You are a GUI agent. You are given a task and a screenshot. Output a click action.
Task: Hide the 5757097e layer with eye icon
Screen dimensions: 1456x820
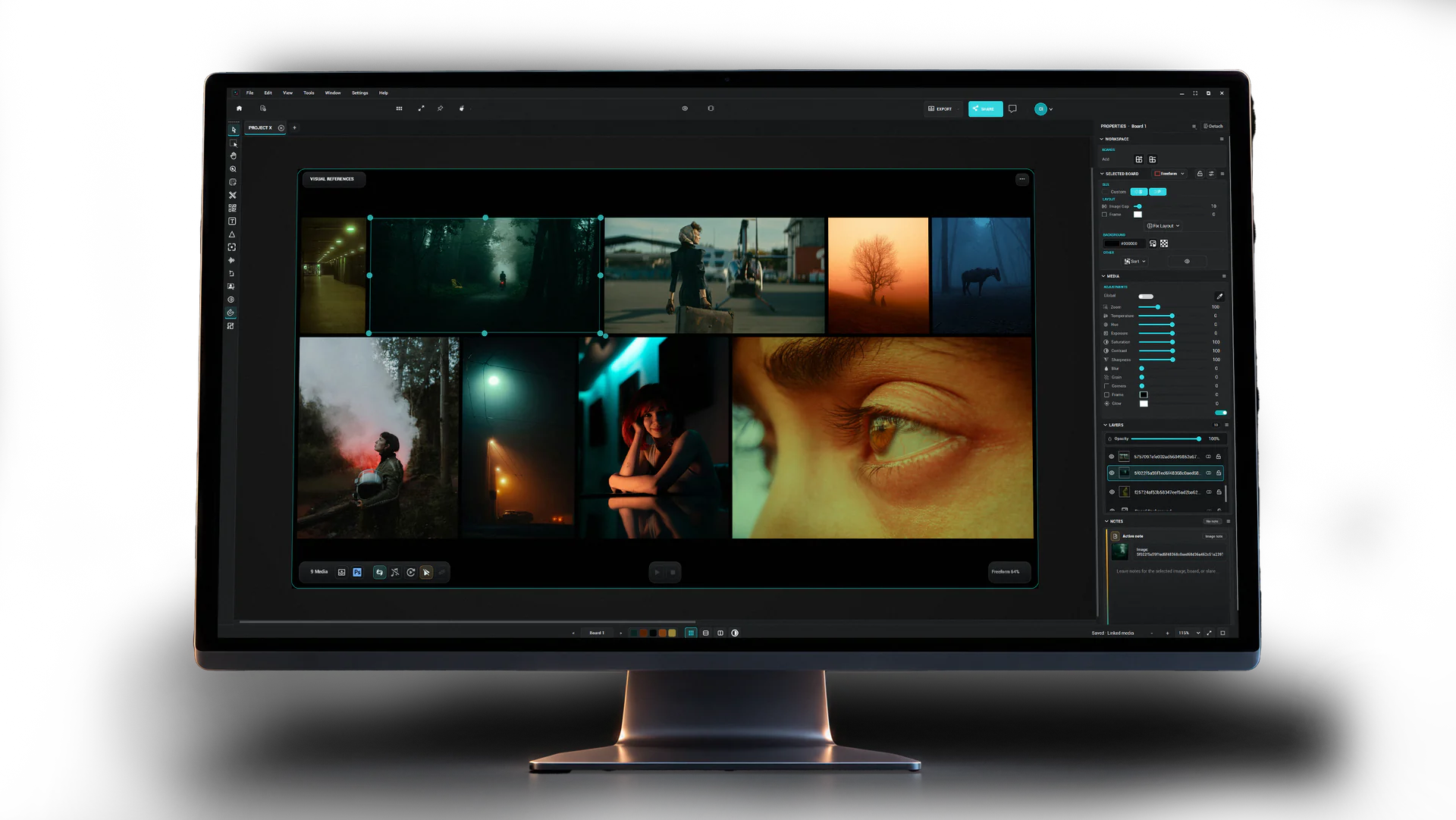pos(1112,457)
